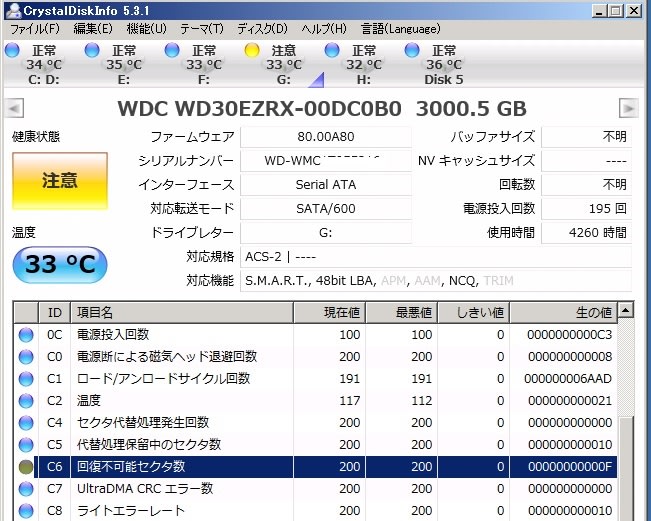Click the status orb of row C0
Image resolution: width=651 pixels, height=521 pixels.
(26, 357)
